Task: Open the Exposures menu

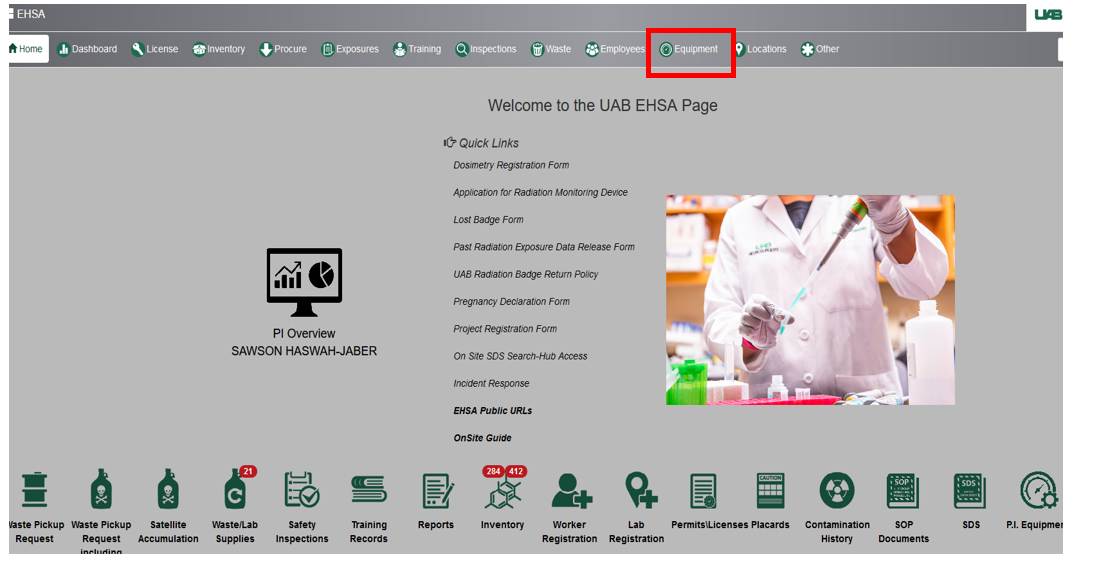Action: pyautogui.click(x=350, y=49)
